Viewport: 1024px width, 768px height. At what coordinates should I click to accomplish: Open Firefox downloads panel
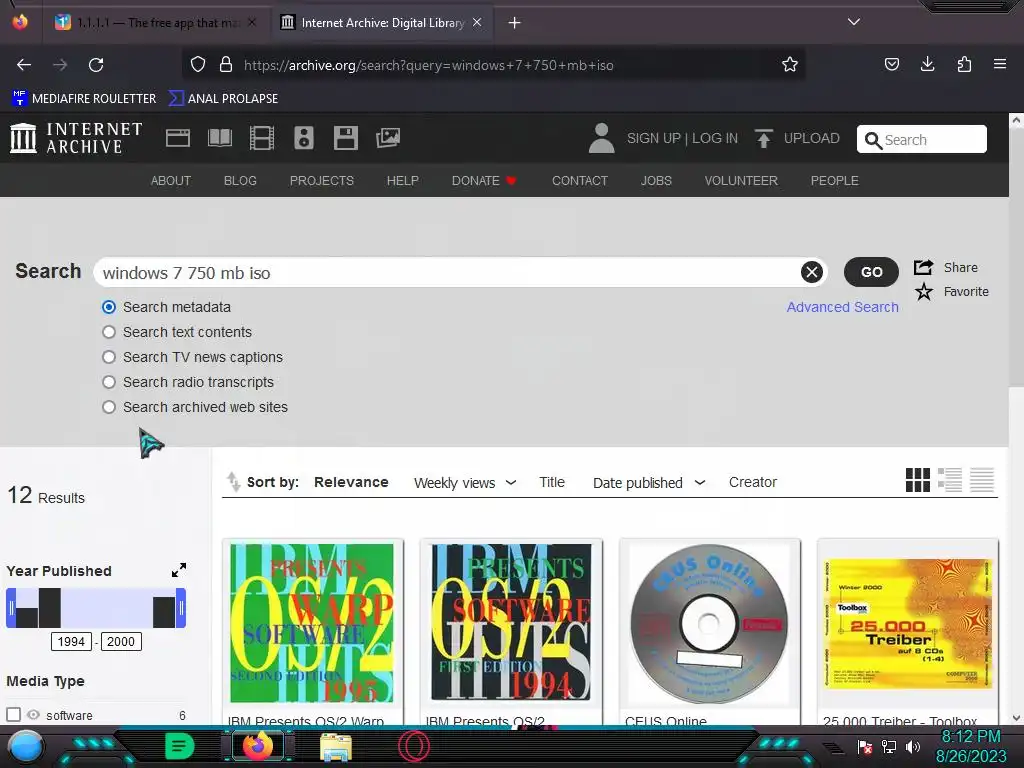coord(927,64)
